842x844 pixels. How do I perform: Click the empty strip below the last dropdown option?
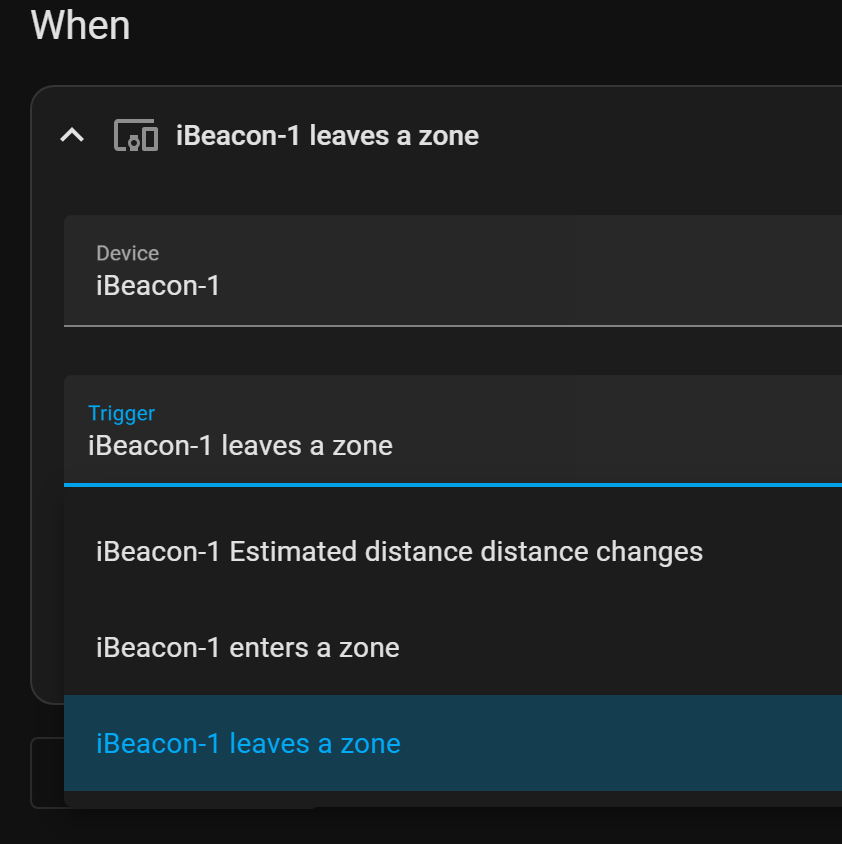click(452, 799)
